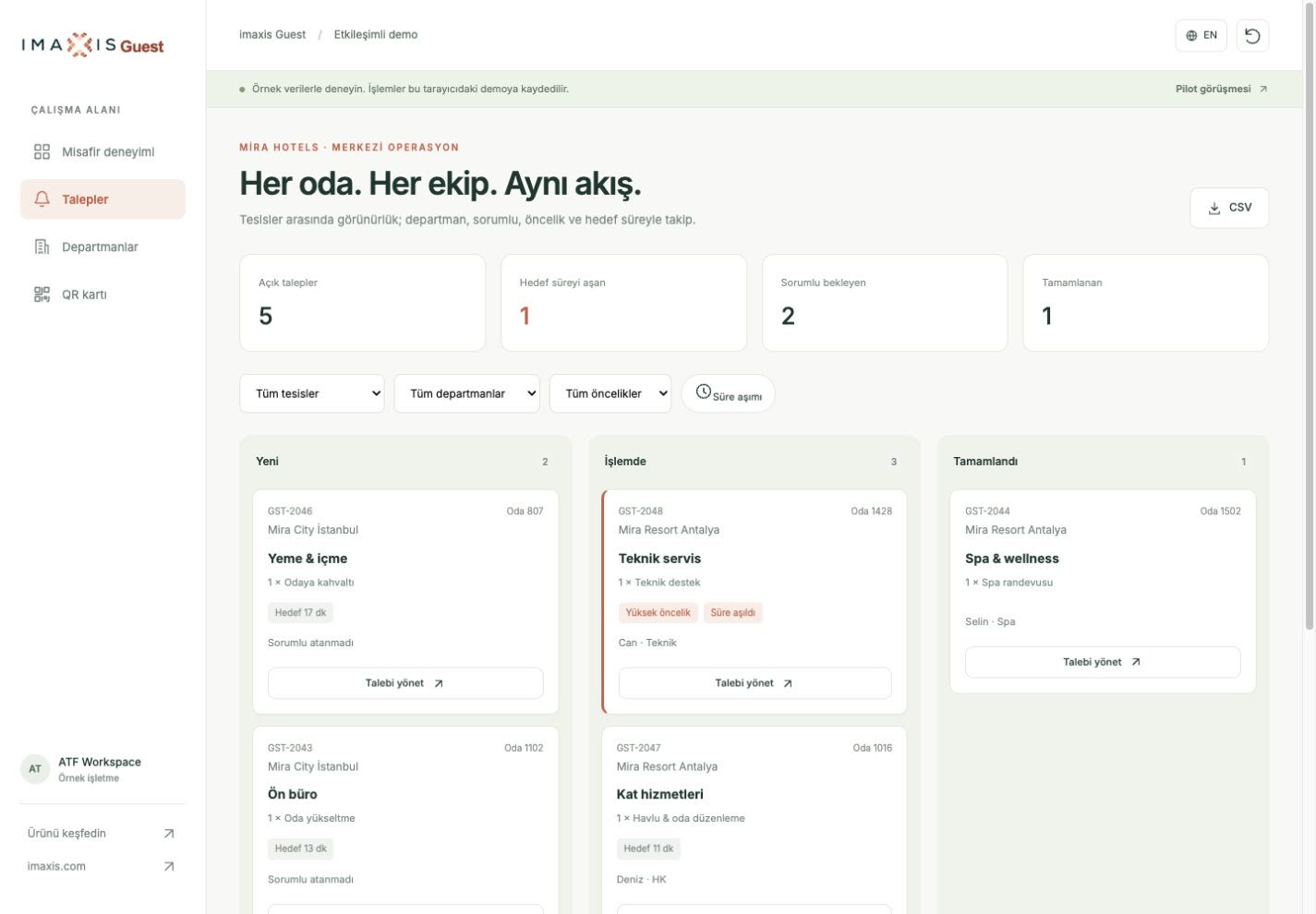Screen dimensions: 1316x914
Task: Toggle the Süre aşımı filter
Action: [x=728, y=393]
